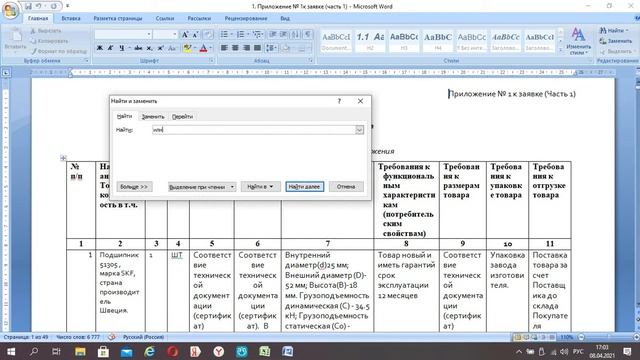Click Copy (Копировать) in clipboard group
The width and height of the screenshot is (640, 360).
pyautogui.click(x=49, y=41)
